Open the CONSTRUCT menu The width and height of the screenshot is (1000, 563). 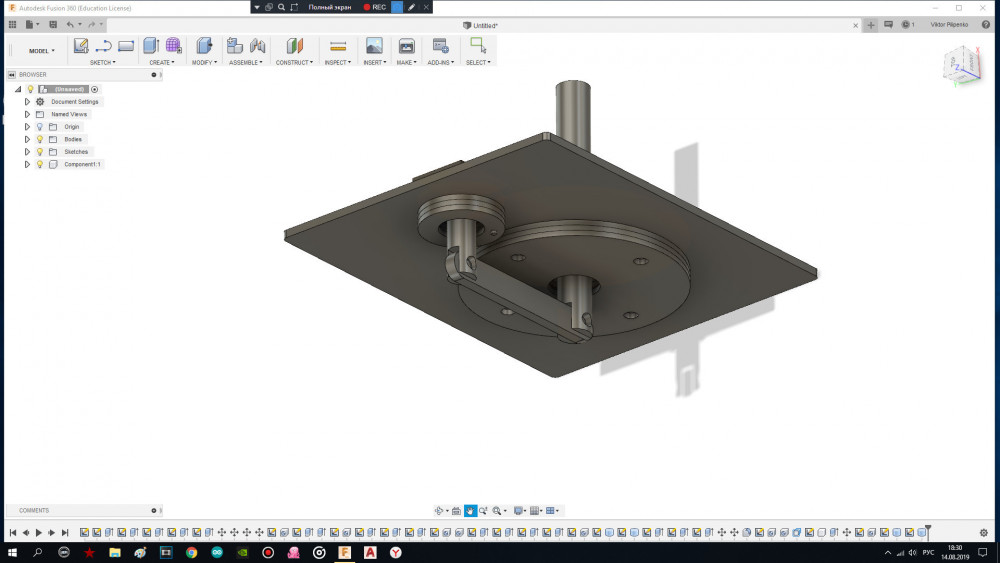click(x=294, y=62)
